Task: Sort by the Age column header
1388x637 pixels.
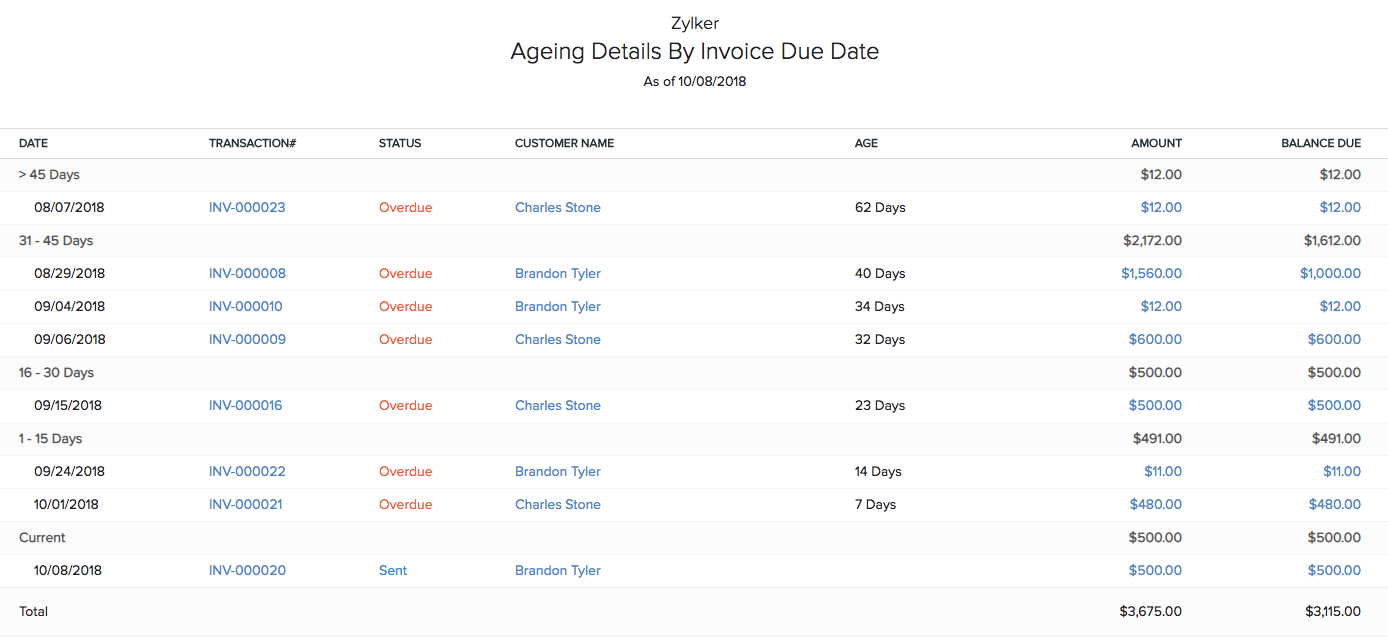Action: pos(866,144)
